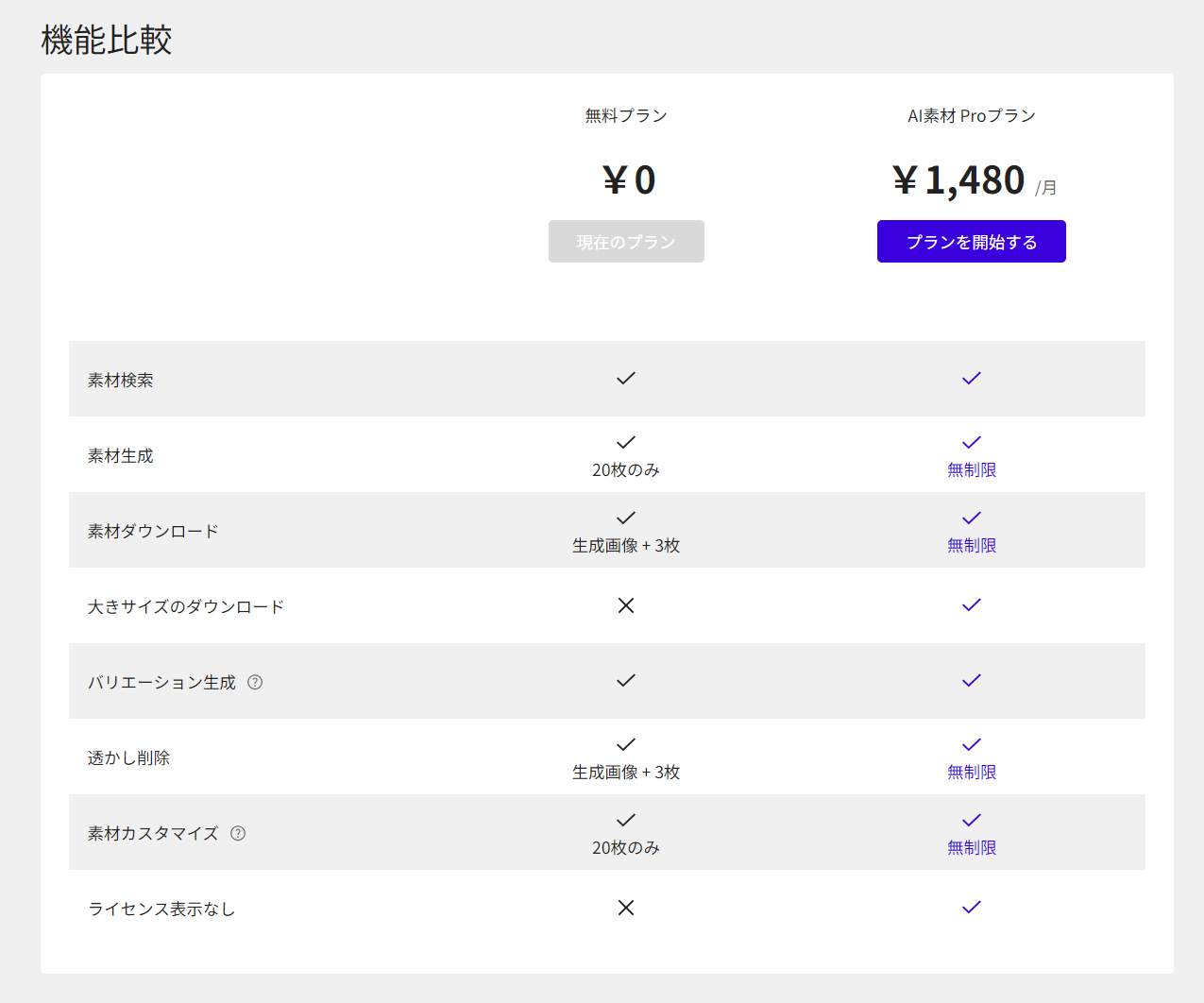1204x1003 pixels.
Task: Click the Pro plan checkmark for 素材検索
Action: point(971,379)
